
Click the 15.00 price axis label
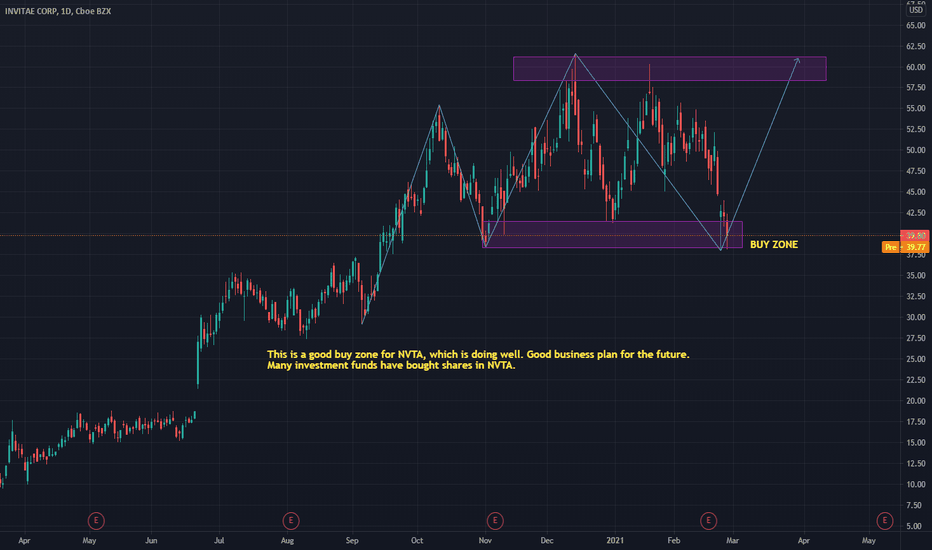pyautogui.click(x=915, y=442)
